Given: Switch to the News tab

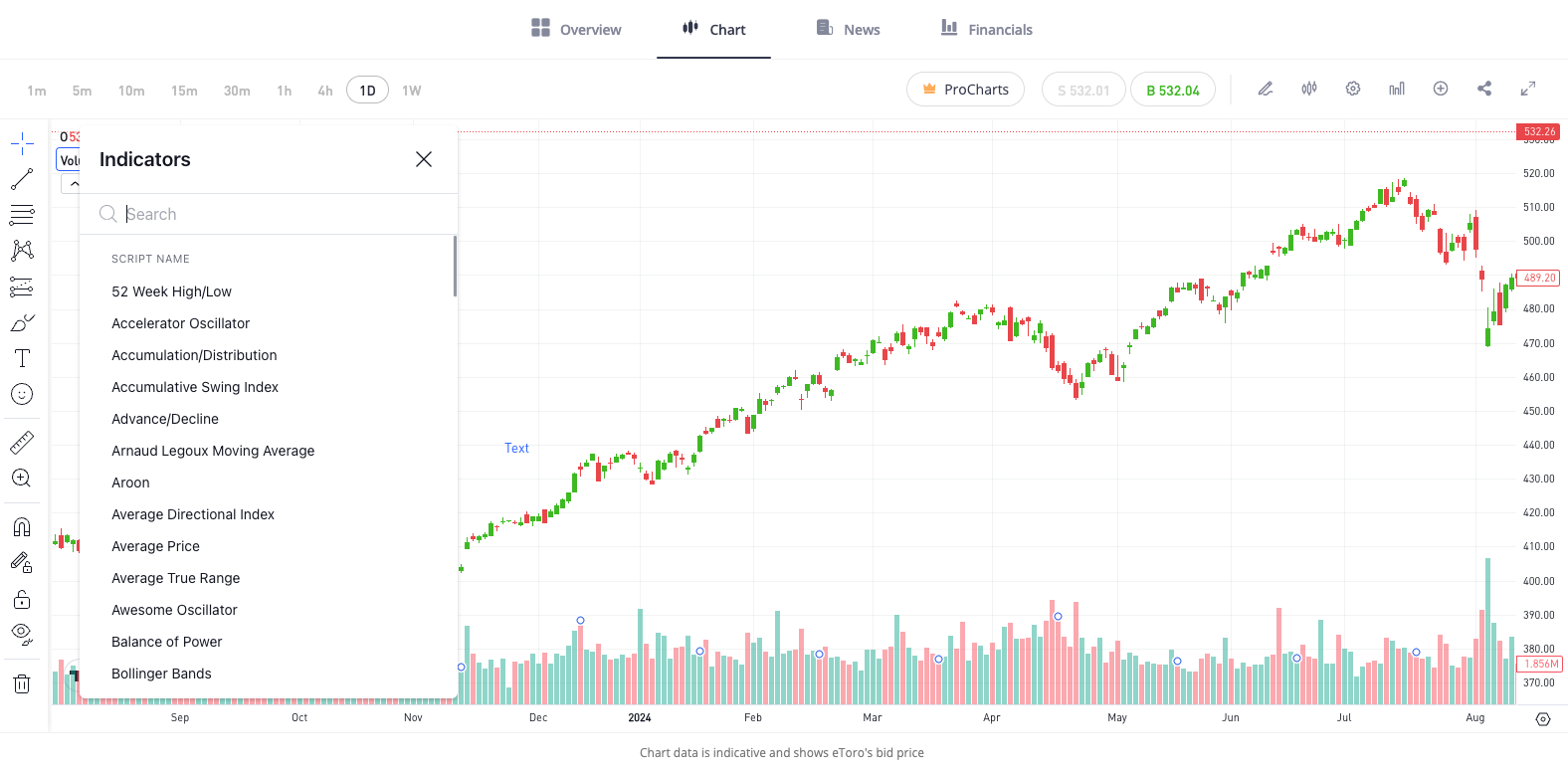Looking at the screenshot, I should point(849,29).
